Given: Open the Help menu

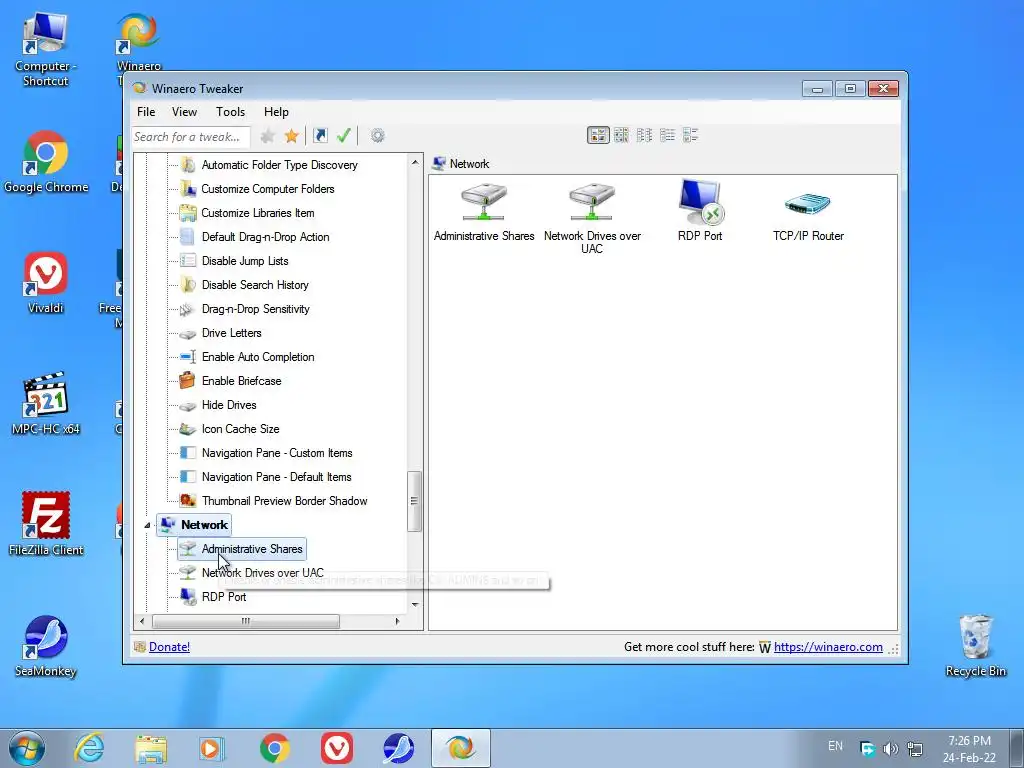Looking at the screenshot, I should pos(276,112).
